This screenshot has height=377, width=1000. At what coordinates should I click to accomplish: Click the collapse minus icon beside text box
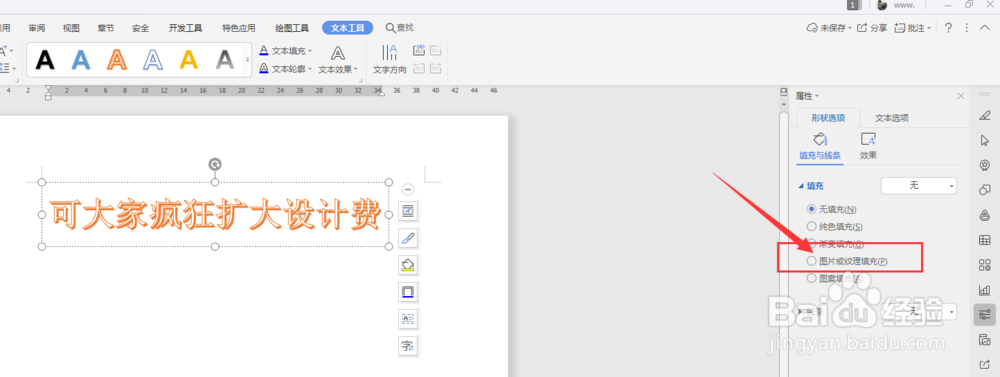[x=408, y=189]
